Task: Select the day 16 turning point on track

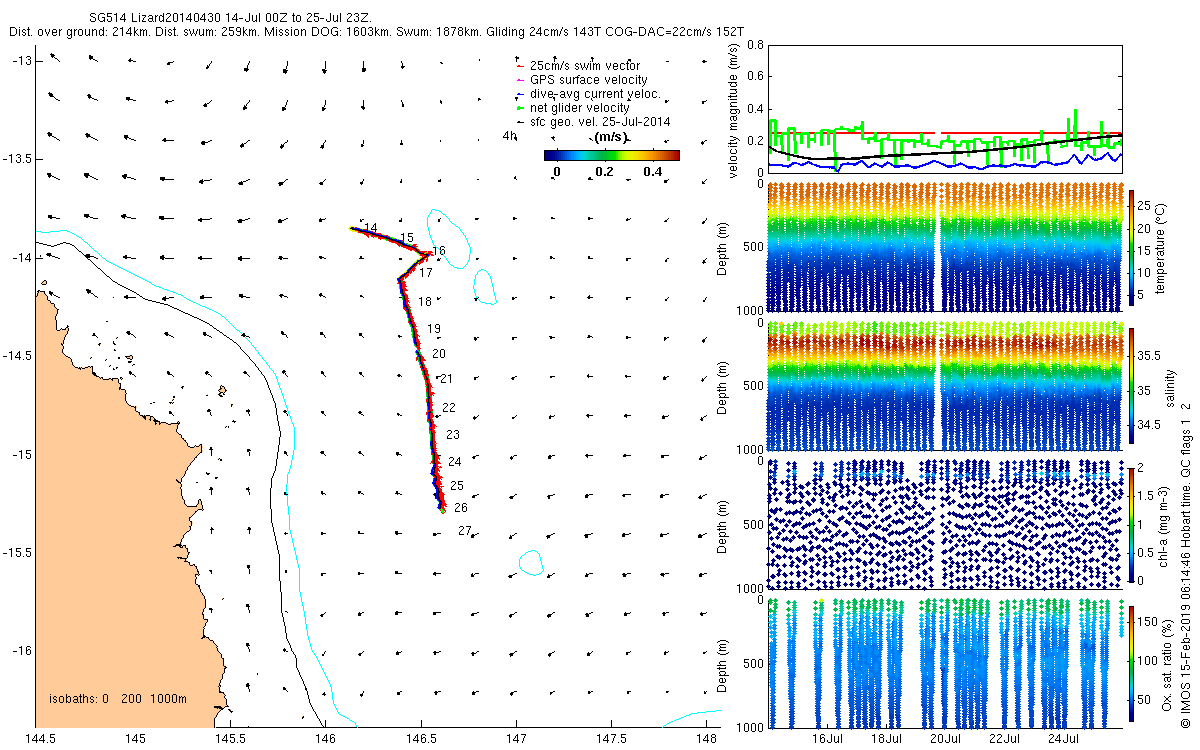Action: (x=430, y=252)
